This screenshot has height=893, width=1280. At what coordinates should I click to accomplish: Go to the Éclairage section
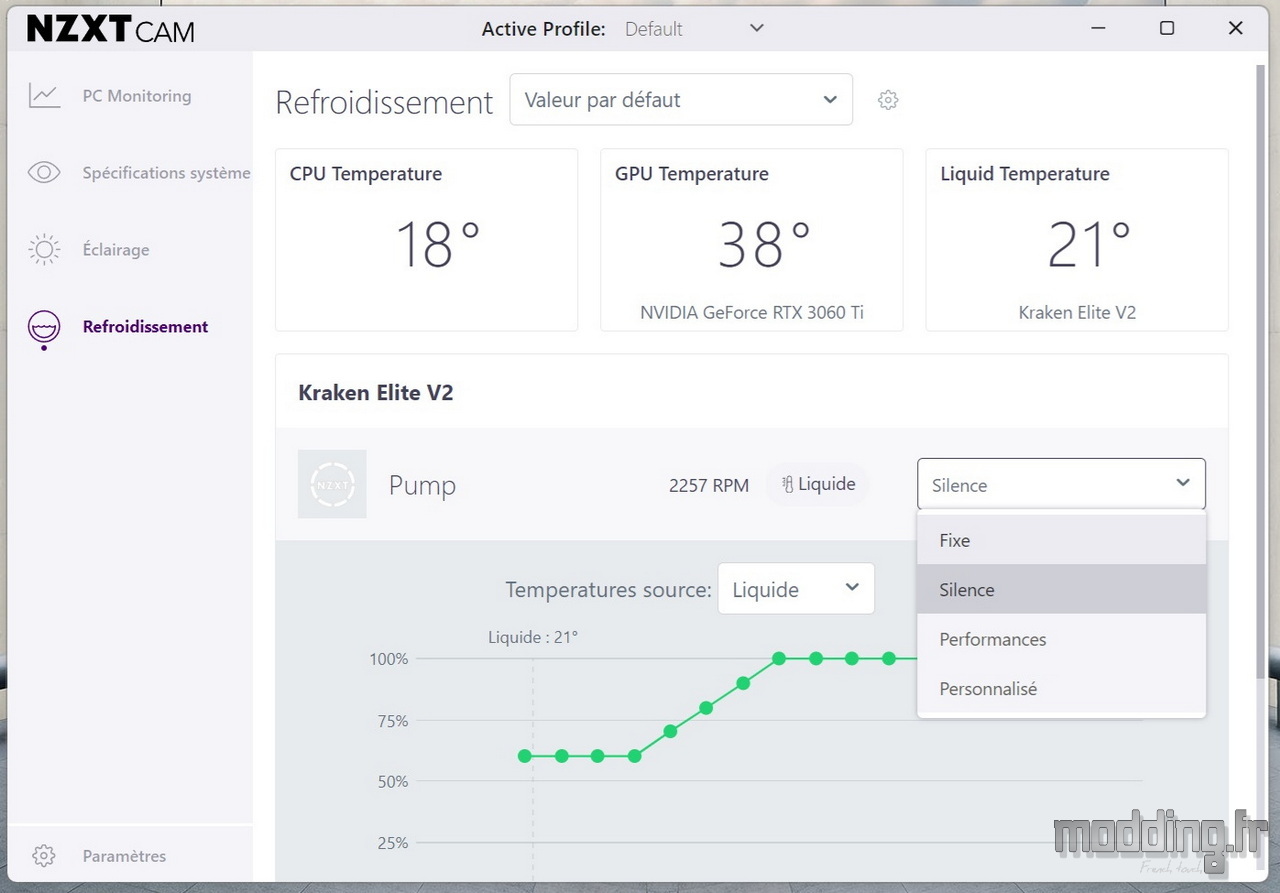(116, 250)
